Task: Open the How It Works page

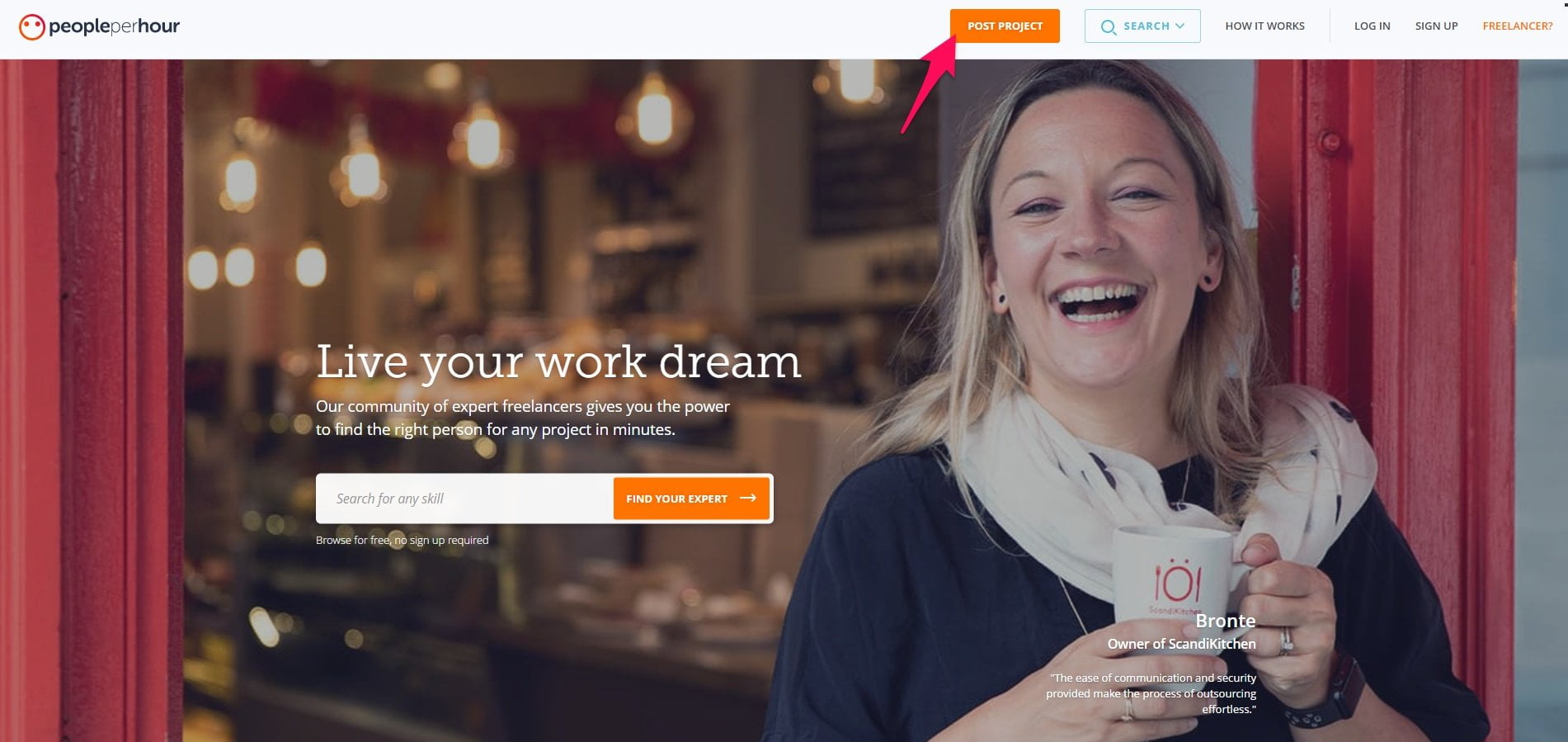Action: [x=1264, y=26]
